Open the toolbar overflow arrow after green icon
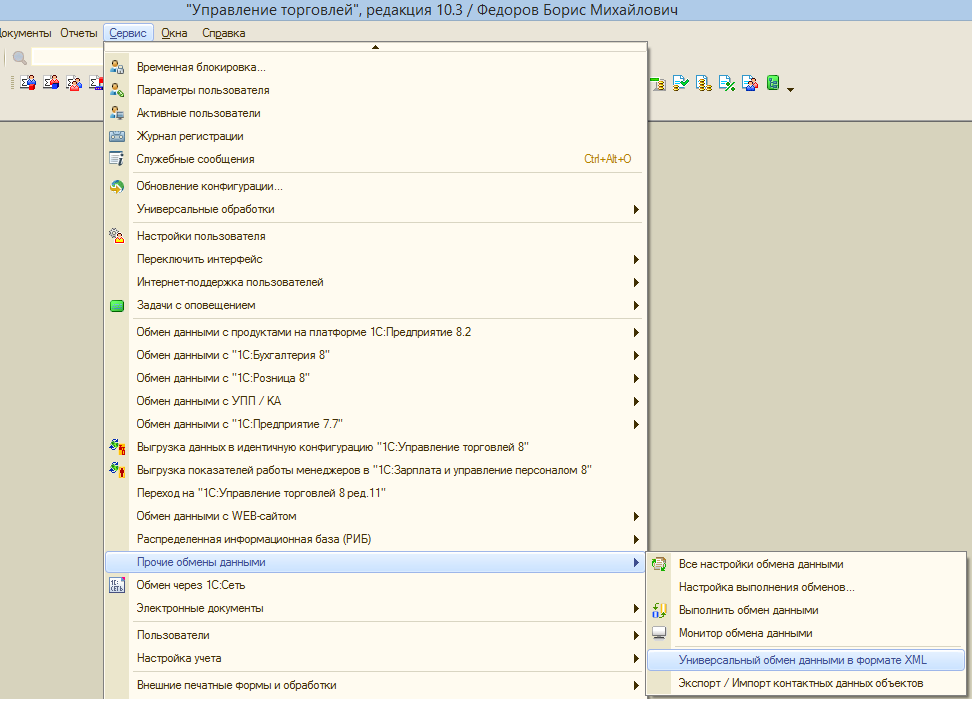973x701 pixels. point(791,90)
